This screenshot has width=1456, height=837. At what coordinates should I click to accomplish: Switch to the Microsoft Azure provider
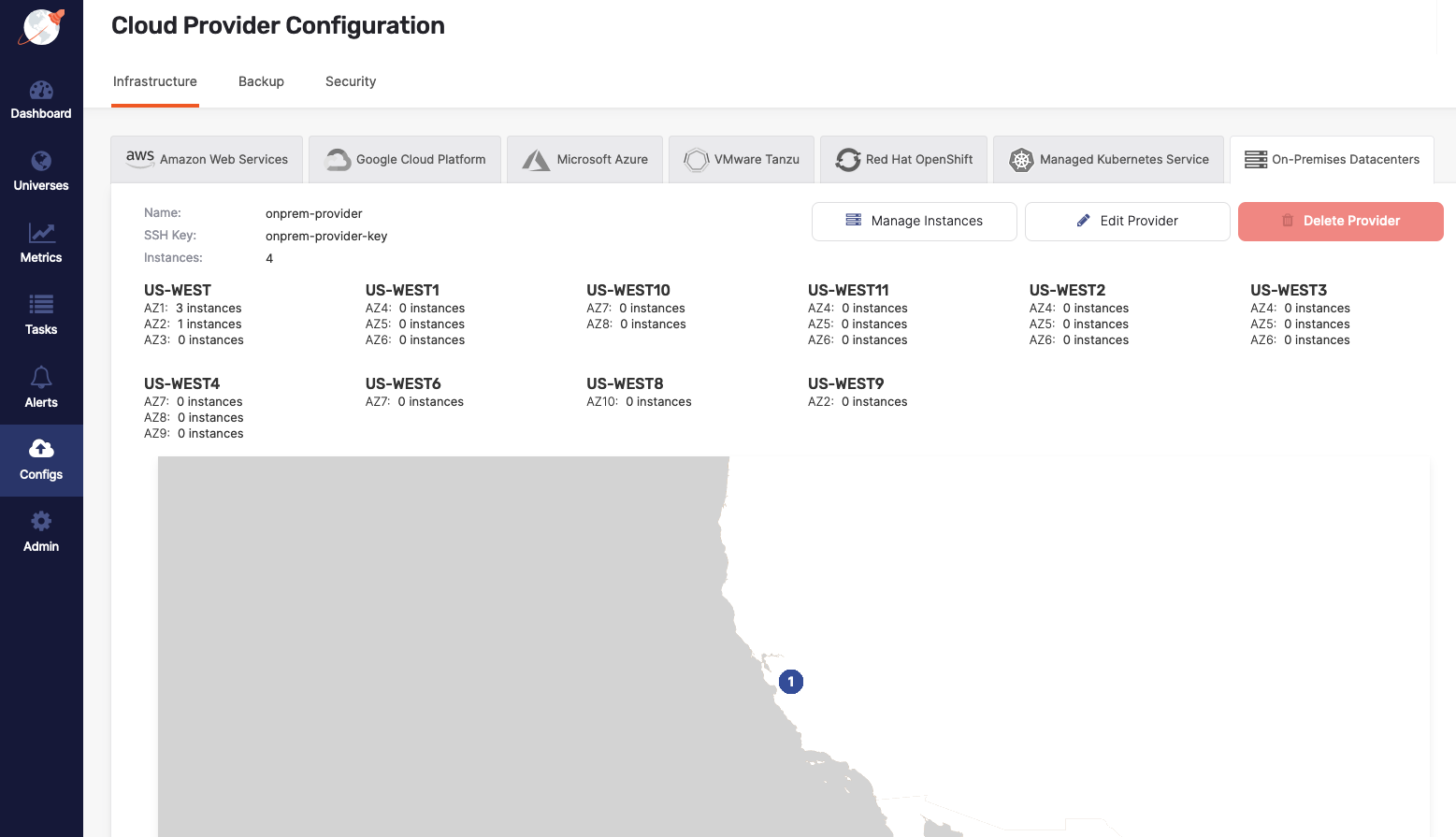click(584, 159)
